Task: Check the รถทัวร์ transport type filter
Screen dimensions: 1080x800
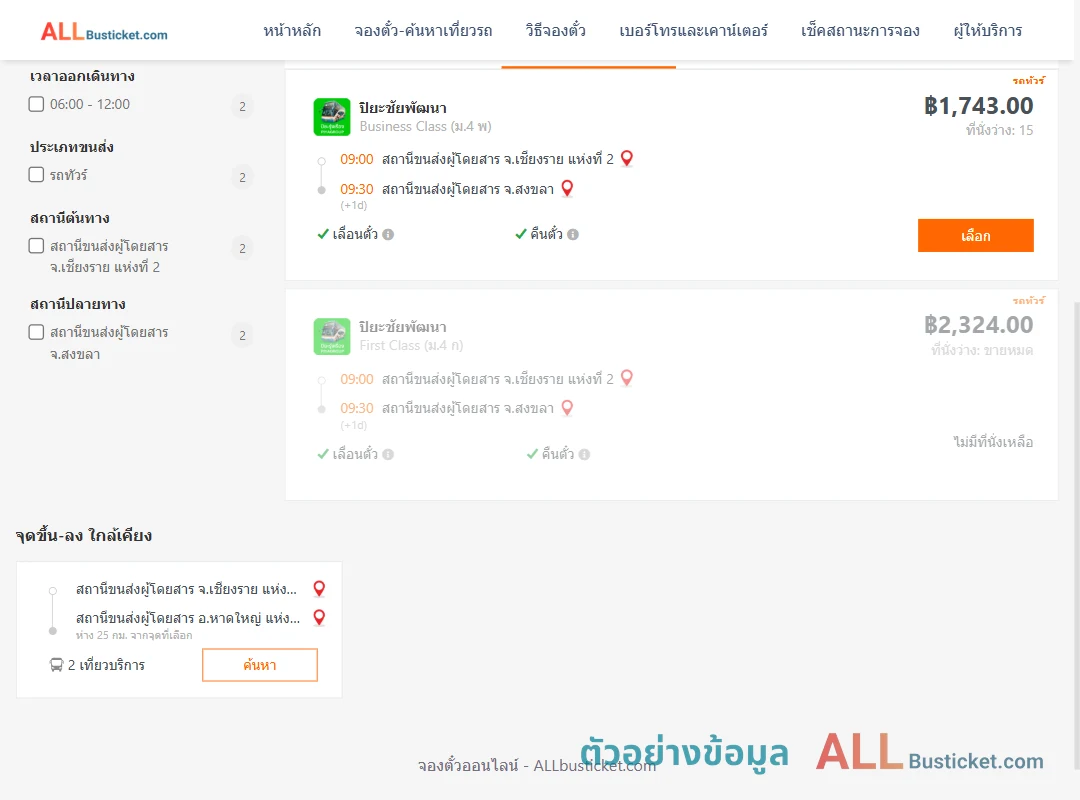Action: [37, 174]
